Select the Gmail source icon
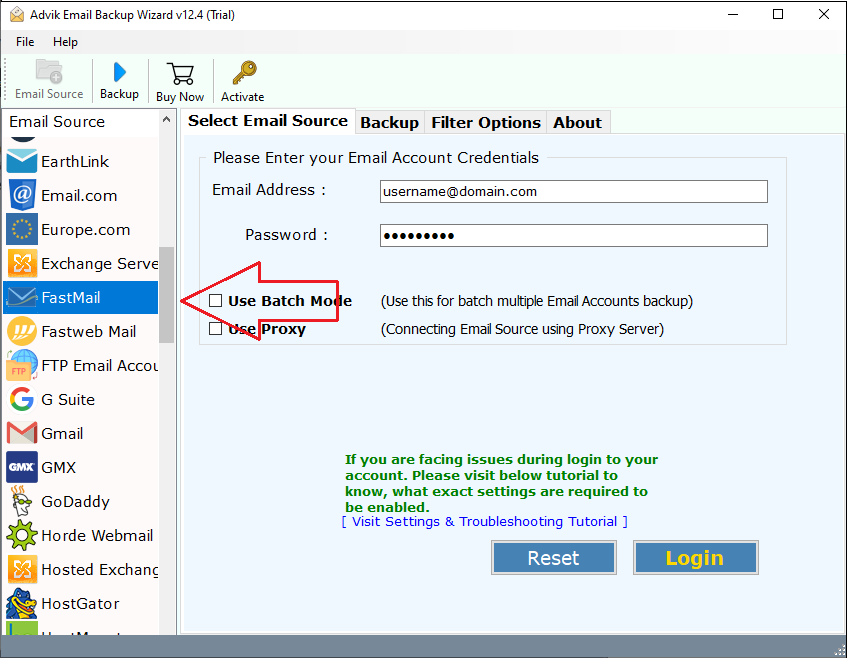The width and height of the screenshot is (847, 658). (x=60, y=433)
